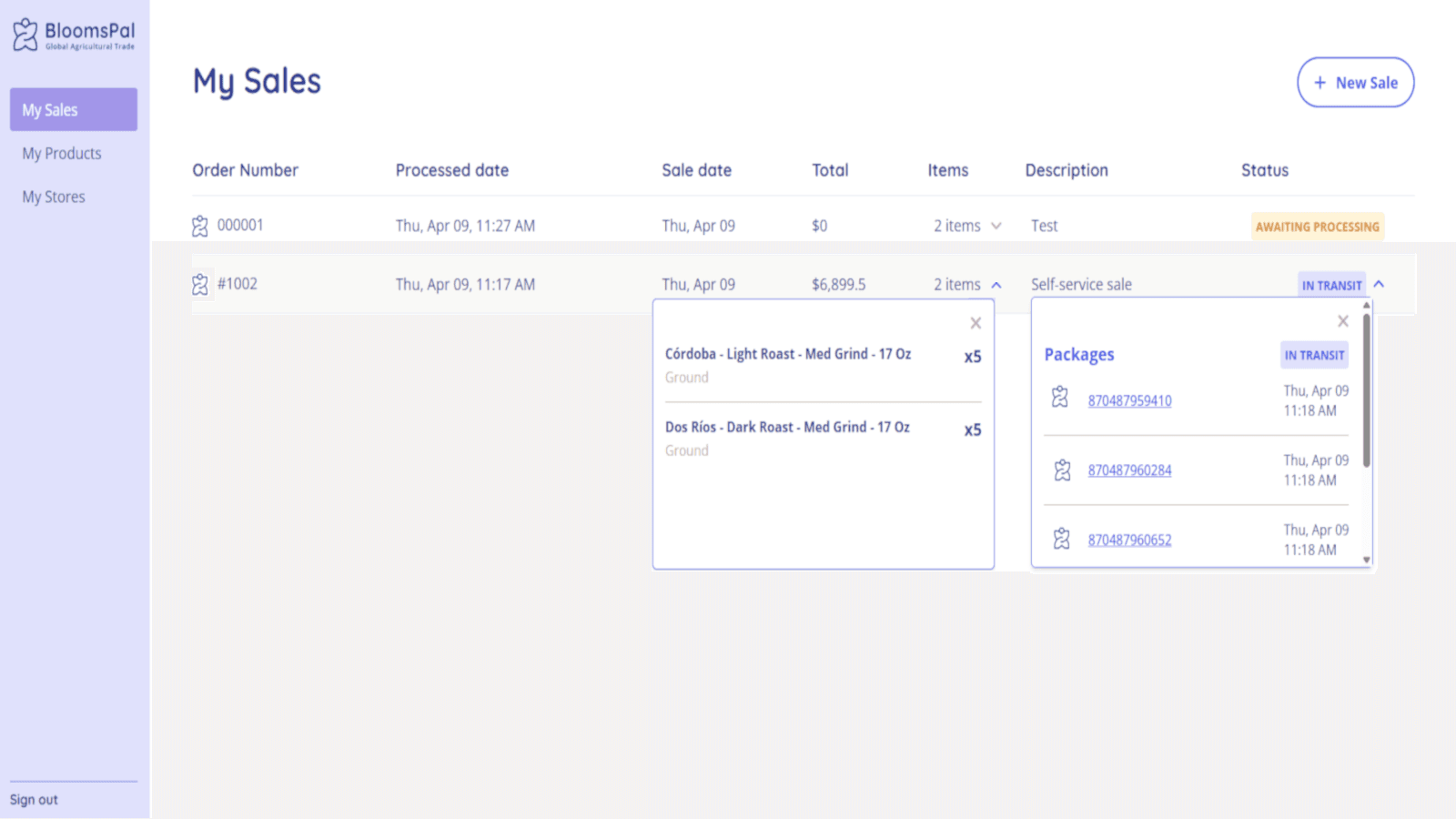
Task: Click the order icon beside 000001
Action: (200, 226)
